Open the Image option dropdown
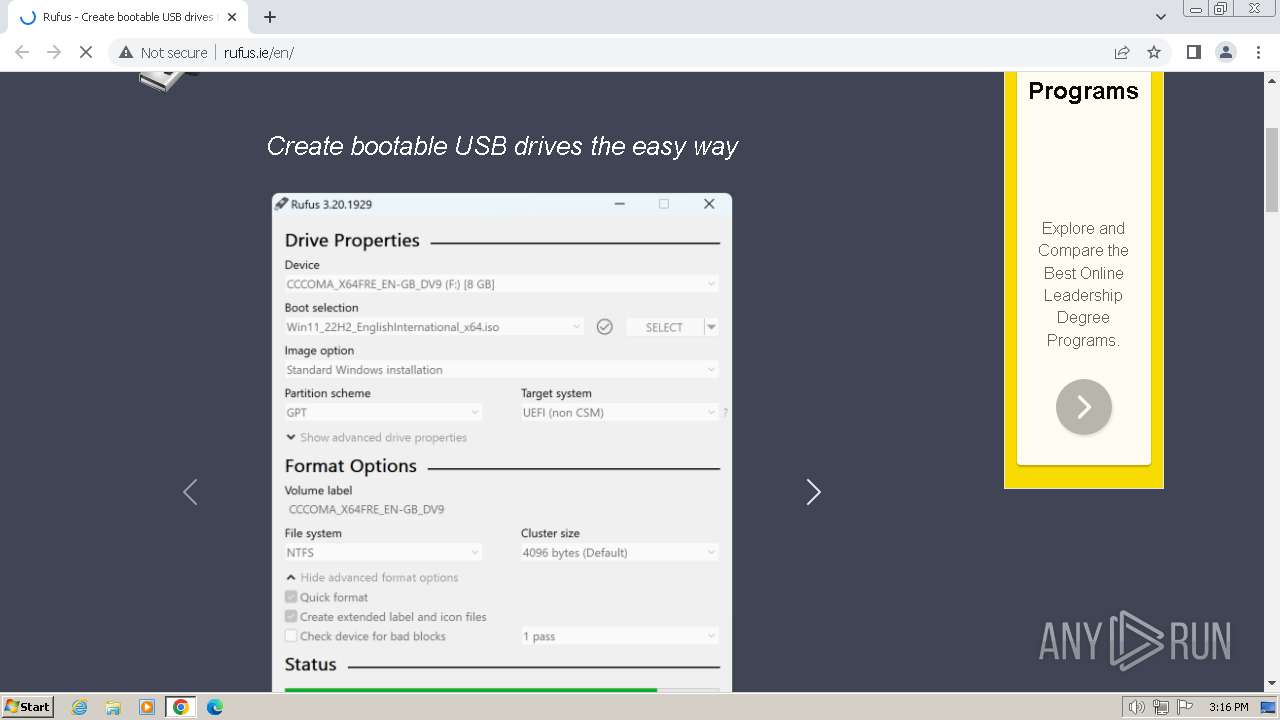This screenshot has height=720, width=1280. [x=501, y=370]
